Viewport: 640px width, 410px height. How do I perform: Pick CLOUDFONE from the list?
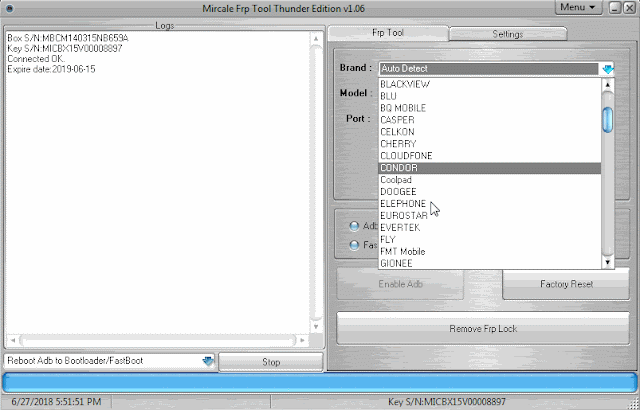[x=490, y=156]
